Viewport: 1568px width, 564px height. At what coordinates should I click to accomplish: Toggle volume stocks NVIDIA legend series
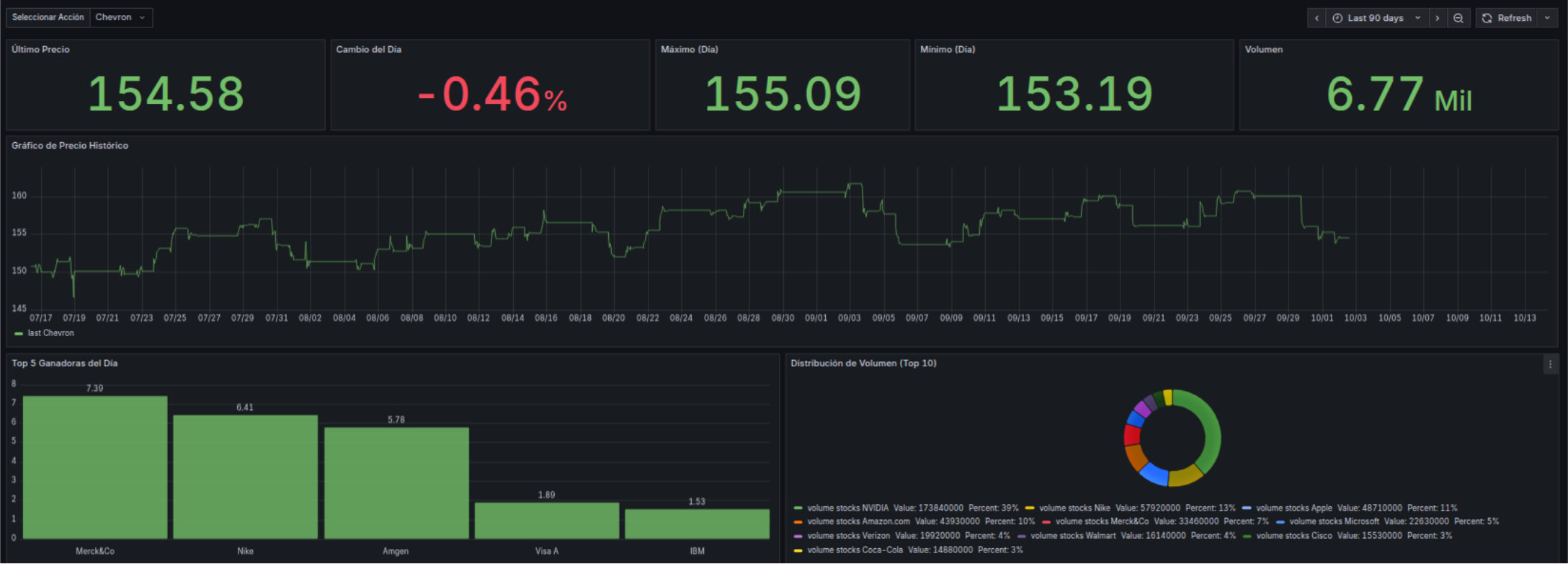847,508
